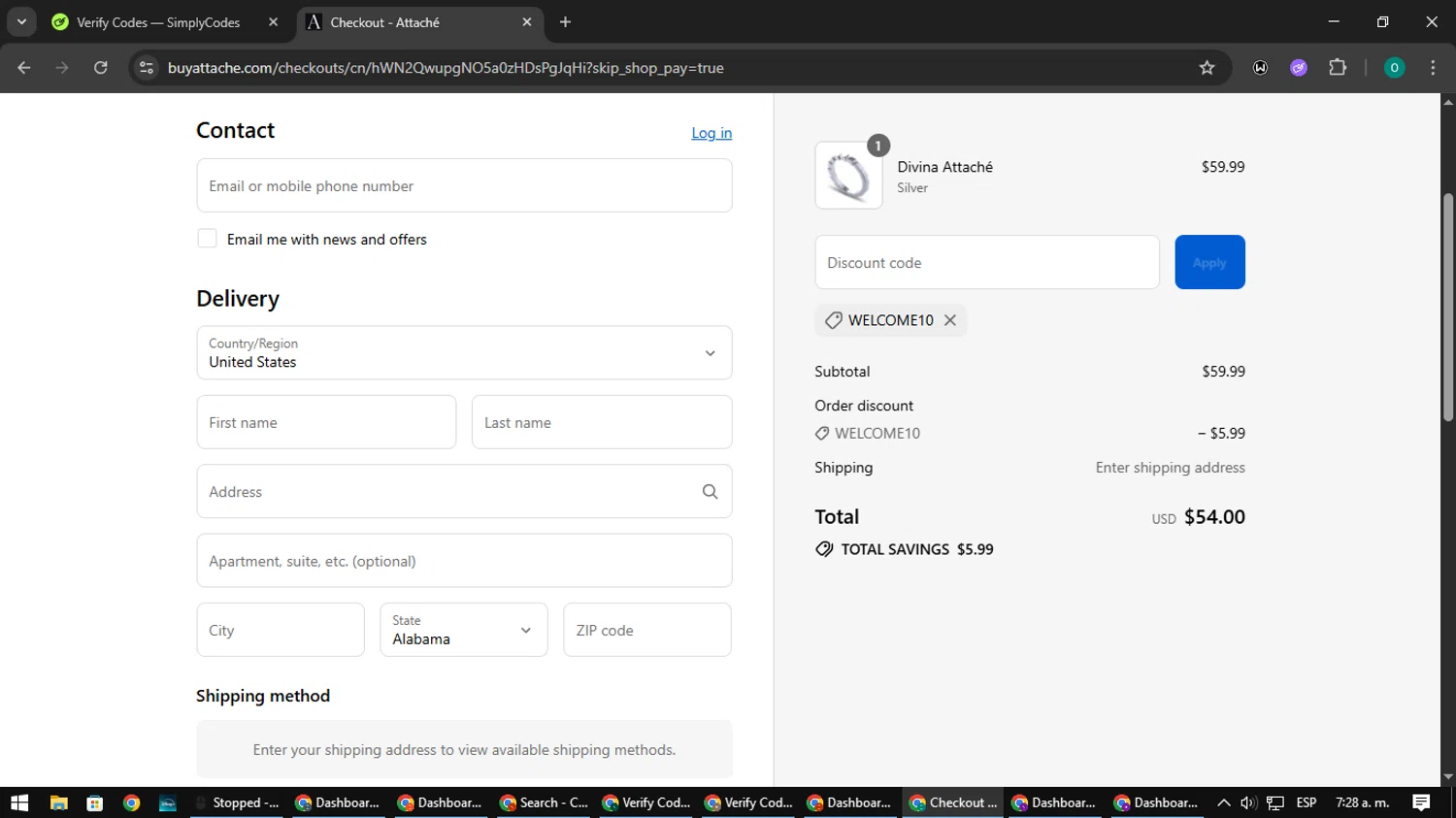Click the – $5.99 discount amount
The image size is (1456, 818).
tap(1221, 434)
